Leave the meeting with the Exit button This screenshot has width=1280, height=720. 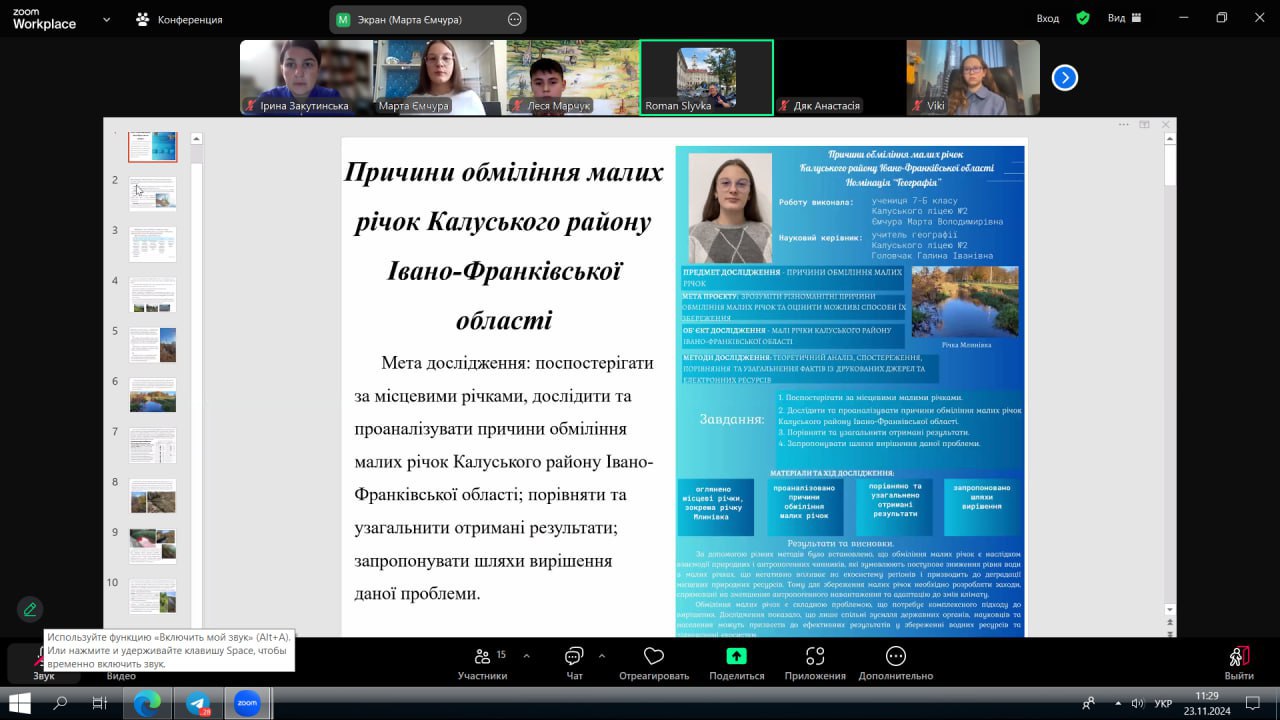(1239, 661)
